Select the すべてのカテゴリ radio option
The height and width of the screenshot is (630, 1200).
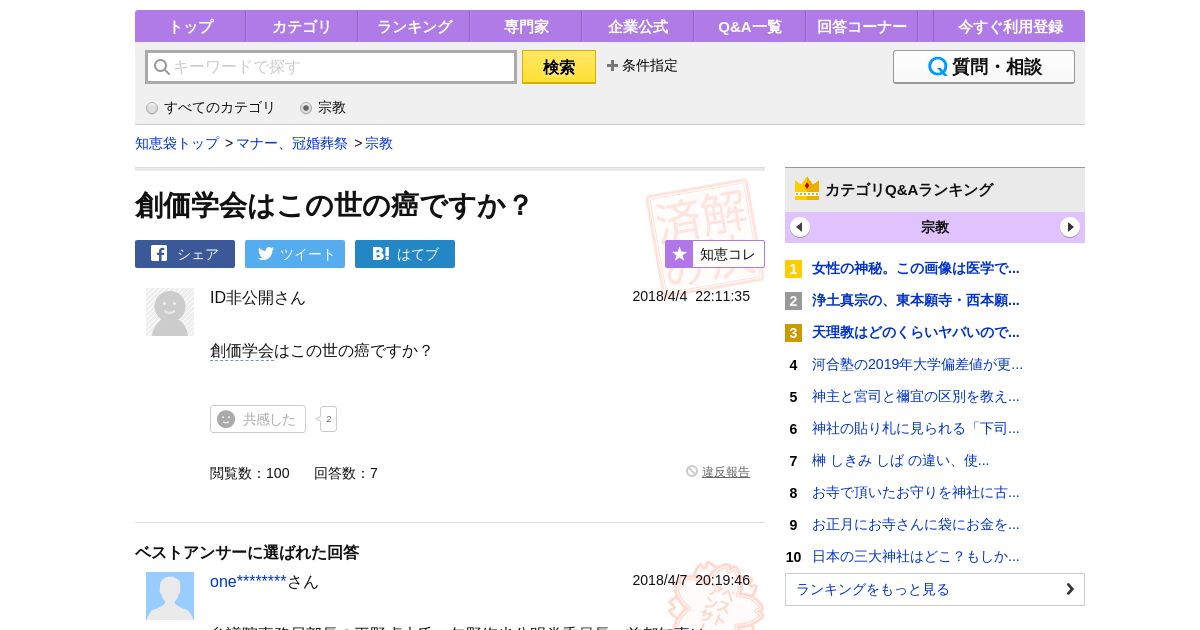[152, 108]
